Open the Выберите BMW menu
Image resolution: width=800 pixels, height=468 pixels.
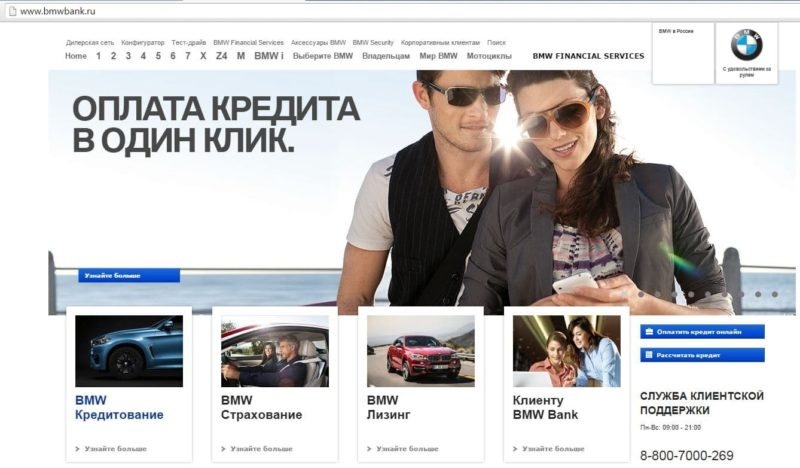(x=323, y=56)
